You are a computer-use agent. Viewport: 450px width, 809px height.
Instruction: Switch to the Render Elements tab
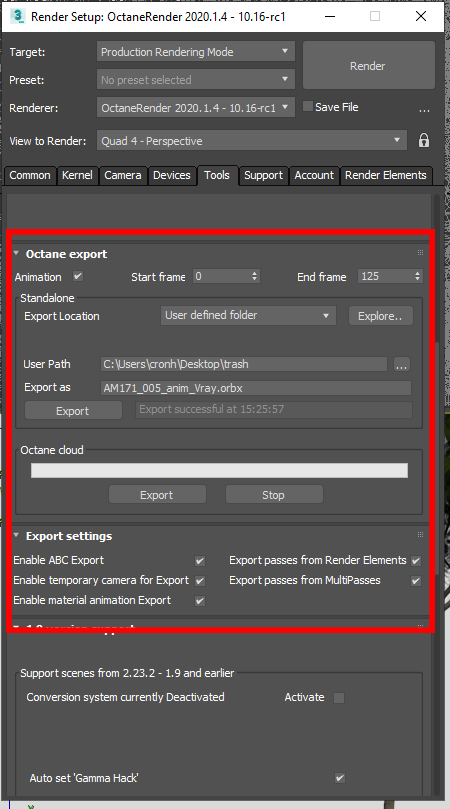(x=385, y=175)
